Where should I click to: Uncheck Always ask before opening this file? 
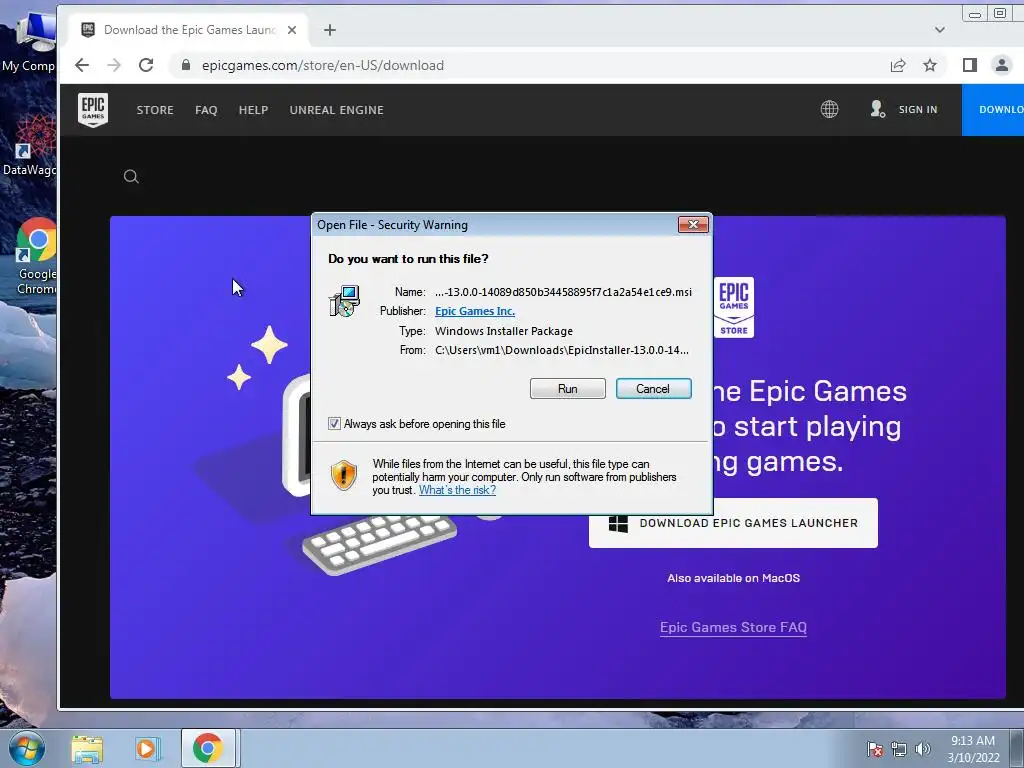[x=334, y=424]
